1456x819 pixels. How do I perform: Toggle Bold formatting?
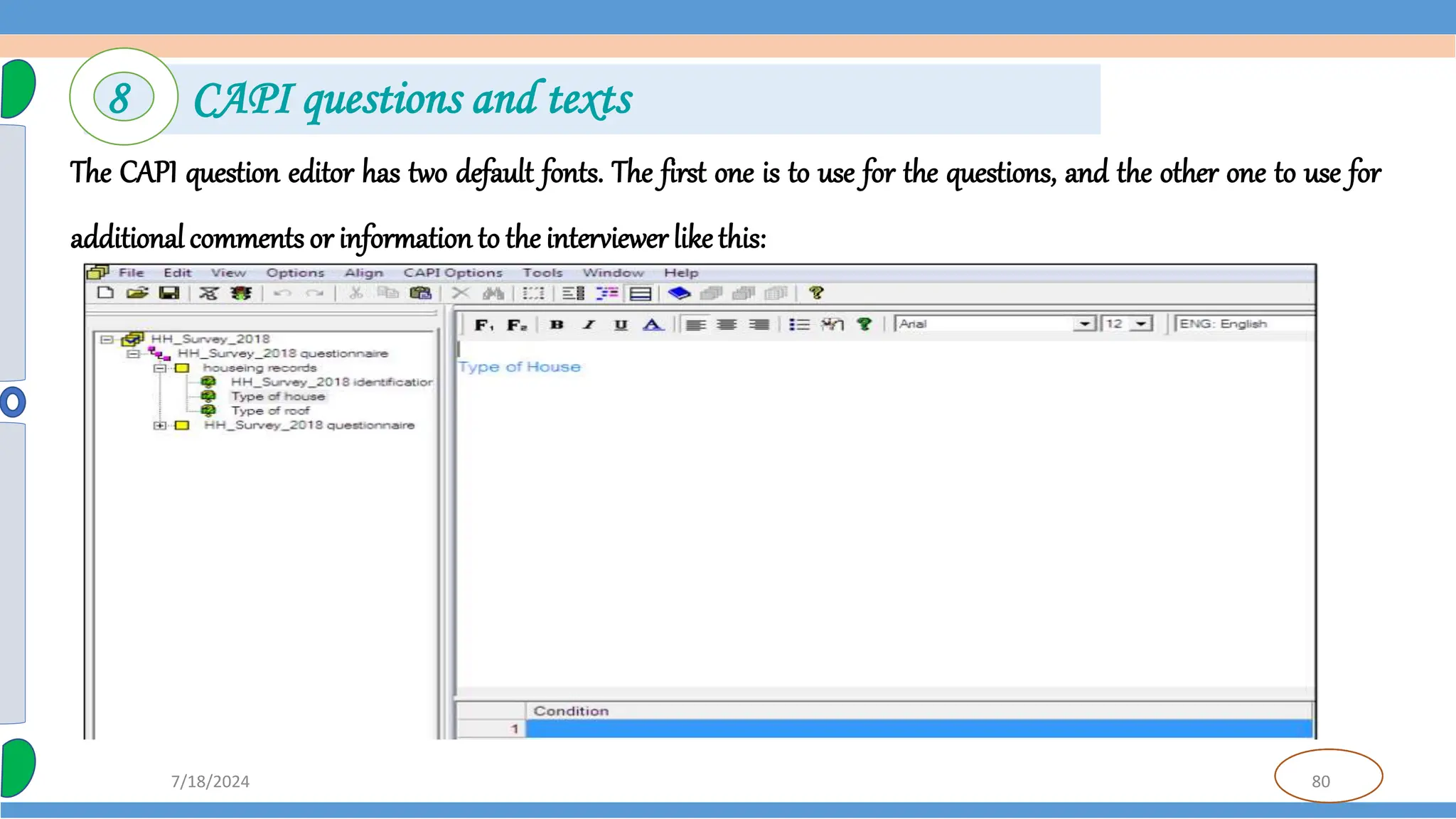(x=557, y=325)
